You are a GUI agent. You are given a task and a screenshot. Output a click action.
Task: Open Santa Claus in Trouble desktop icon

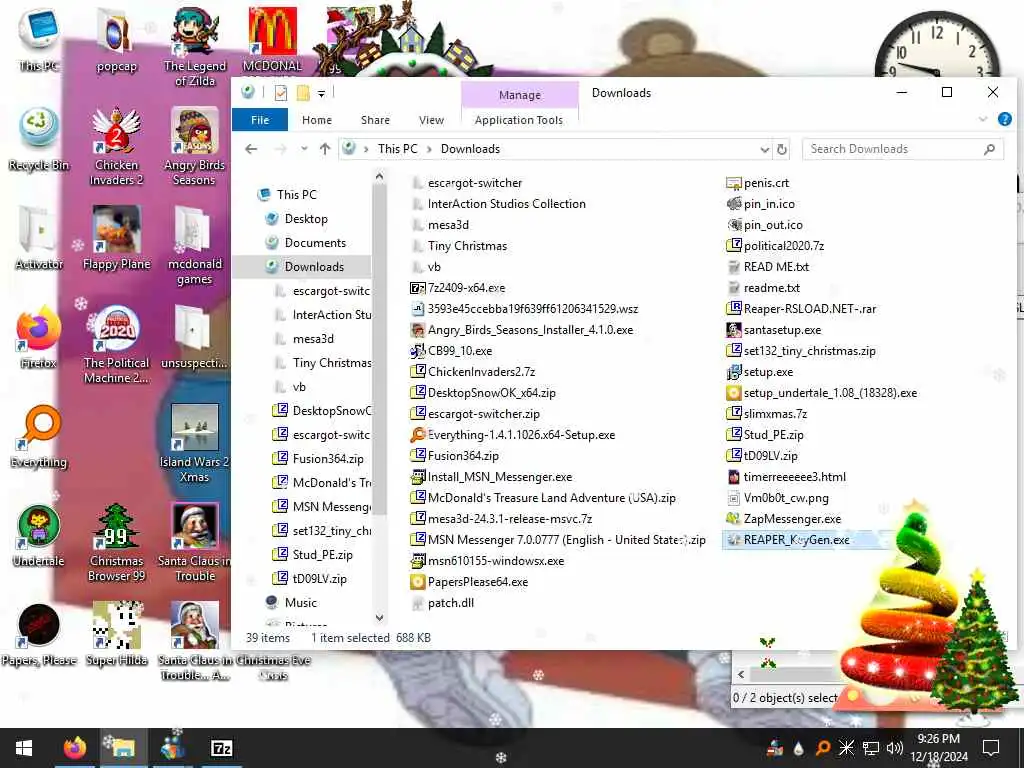point(194,543)
